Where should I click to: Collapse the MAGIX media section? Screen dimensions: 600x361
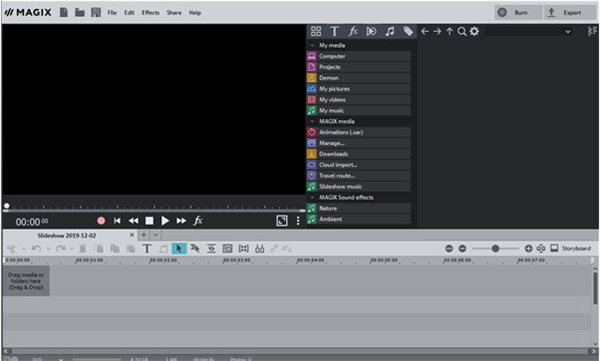point(312,121)
